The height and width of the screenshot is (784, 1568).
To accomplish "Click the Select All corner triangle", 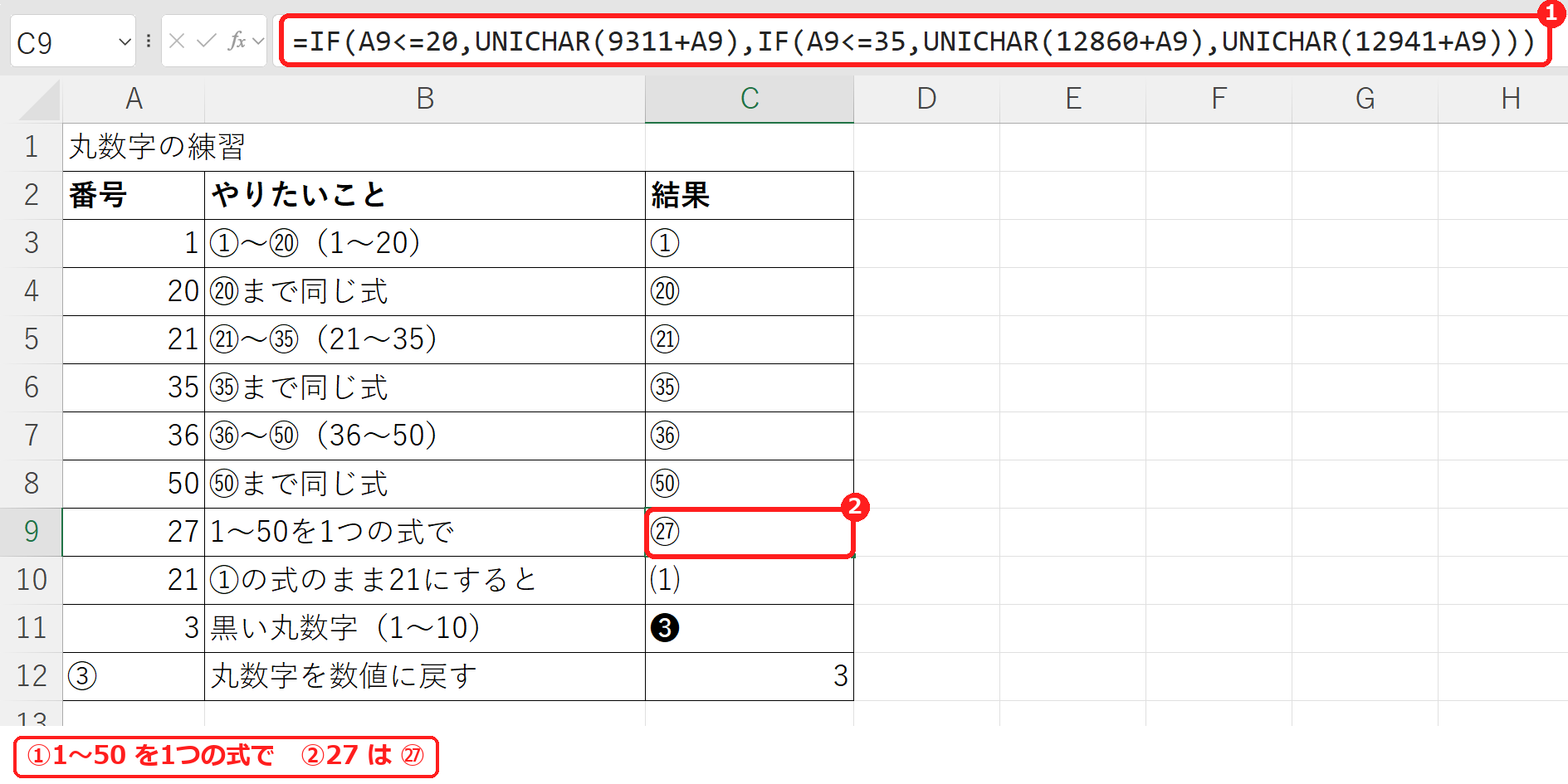I will click(40, 100).
